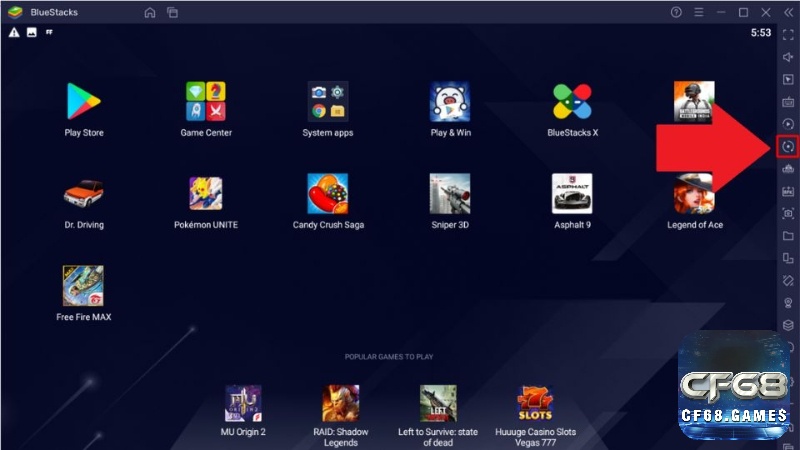Click the play circle icon in sidebar
800x450 pixels.
click(788, 124)
